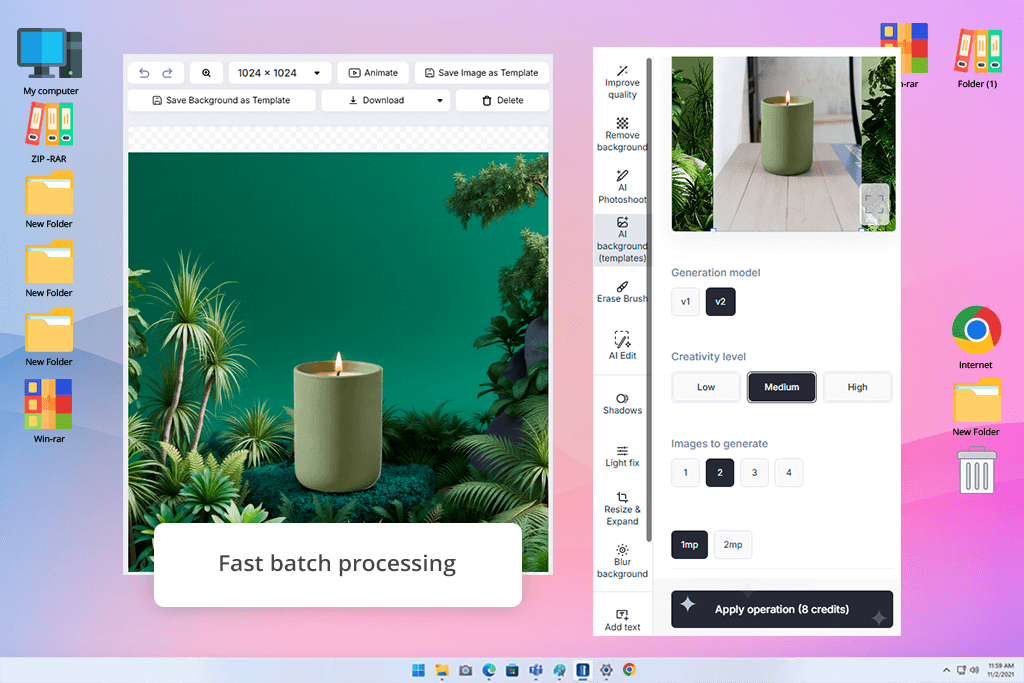Open the 1024 × 1024 size dropdown
Image resolution: width=1024 pixels, height=683 pixels.
280,73
